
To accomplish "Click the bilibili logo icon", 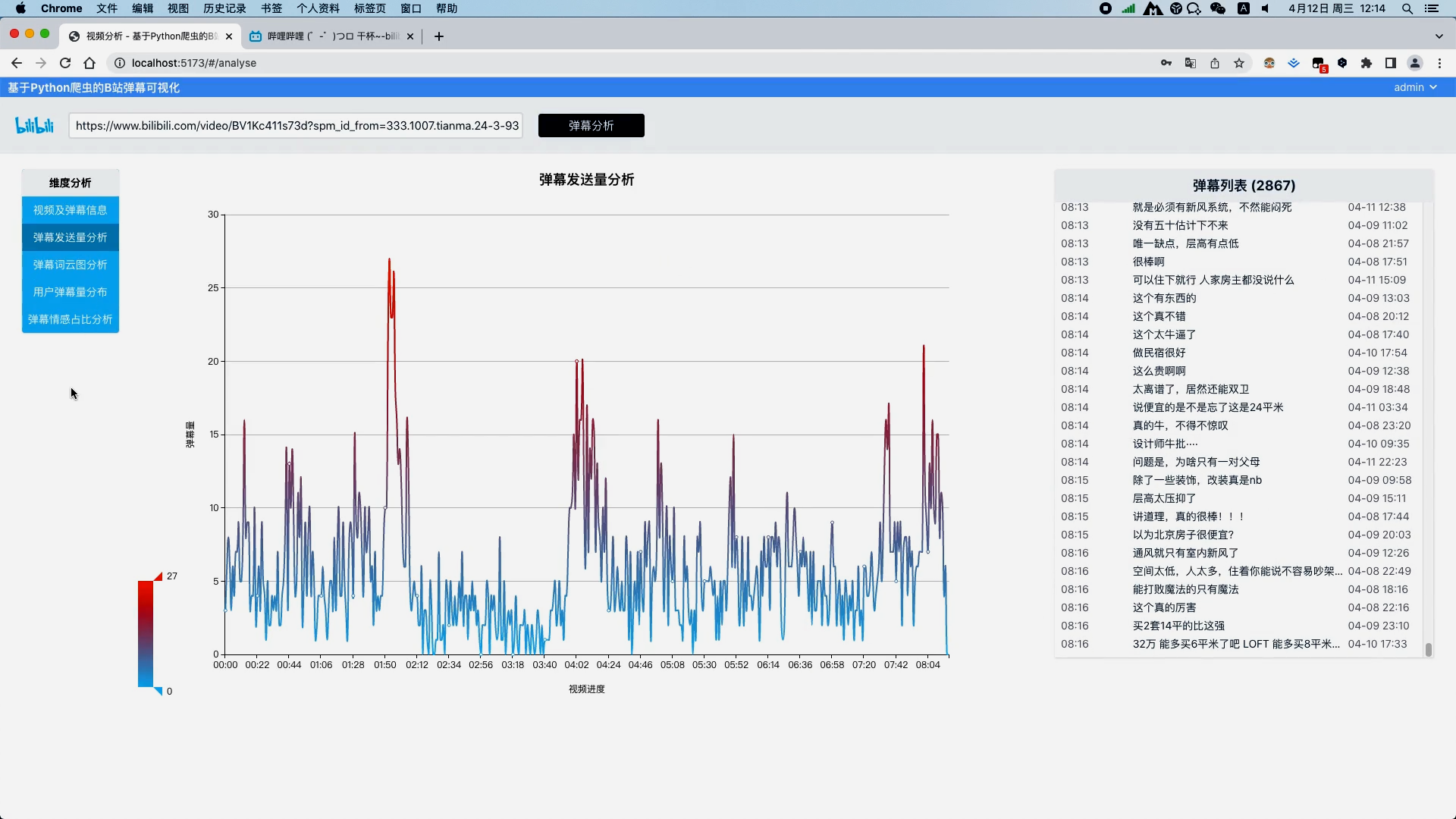I will coord(35,125).
